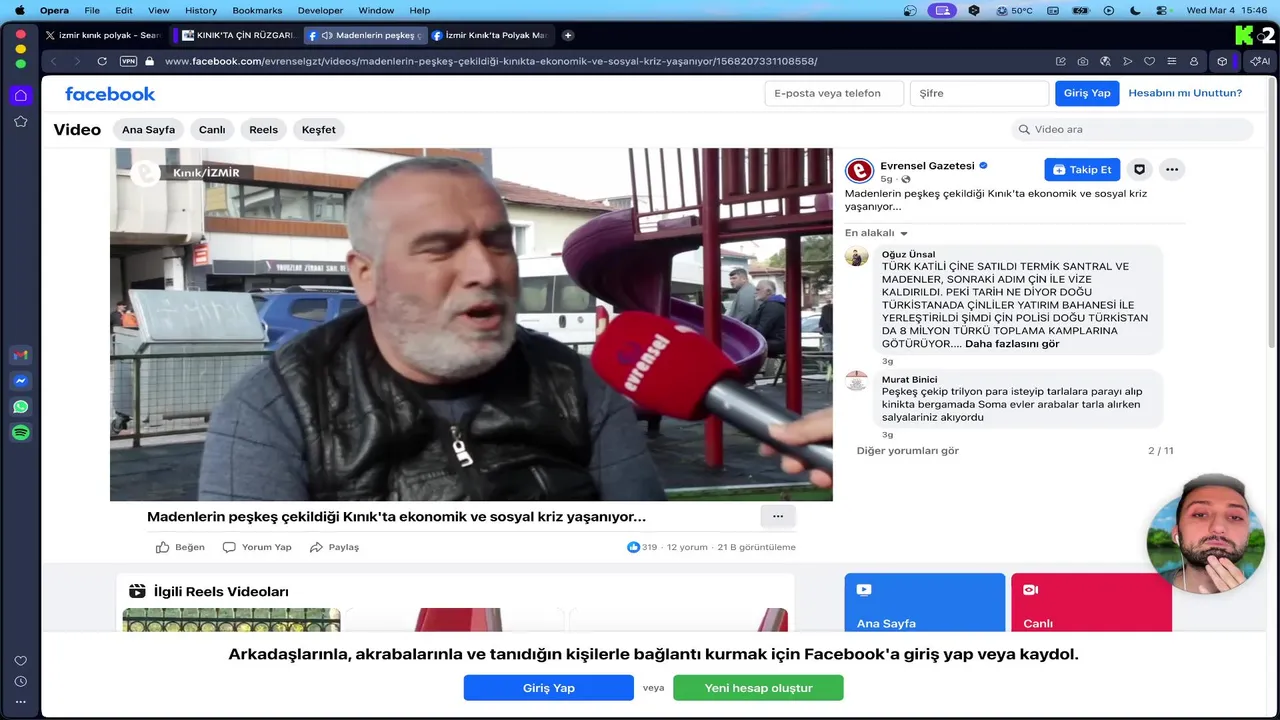Mute audio on Madenlerin peşkeş tab
Screen dimensions: 1280x720
327,35
